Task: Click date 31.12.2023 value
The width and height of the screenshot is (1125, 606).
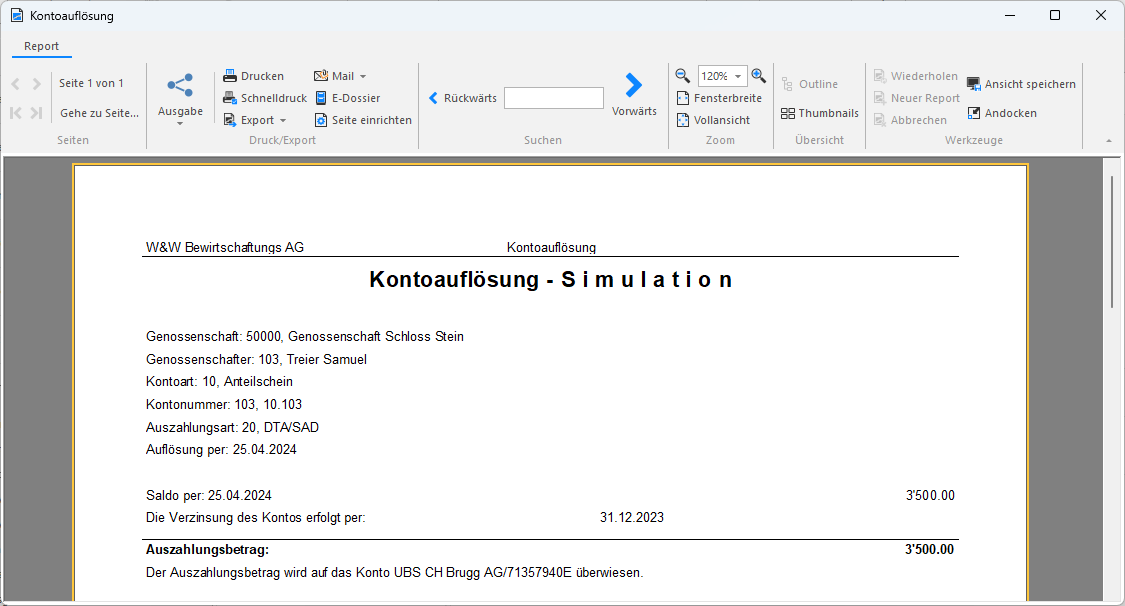Action: tap(632, 517)
